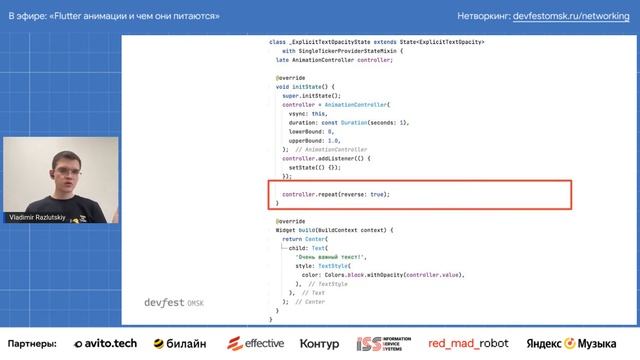Click the билайн partner logo
This screenshot has height=360, width=640.
click(x=180, y=344)
